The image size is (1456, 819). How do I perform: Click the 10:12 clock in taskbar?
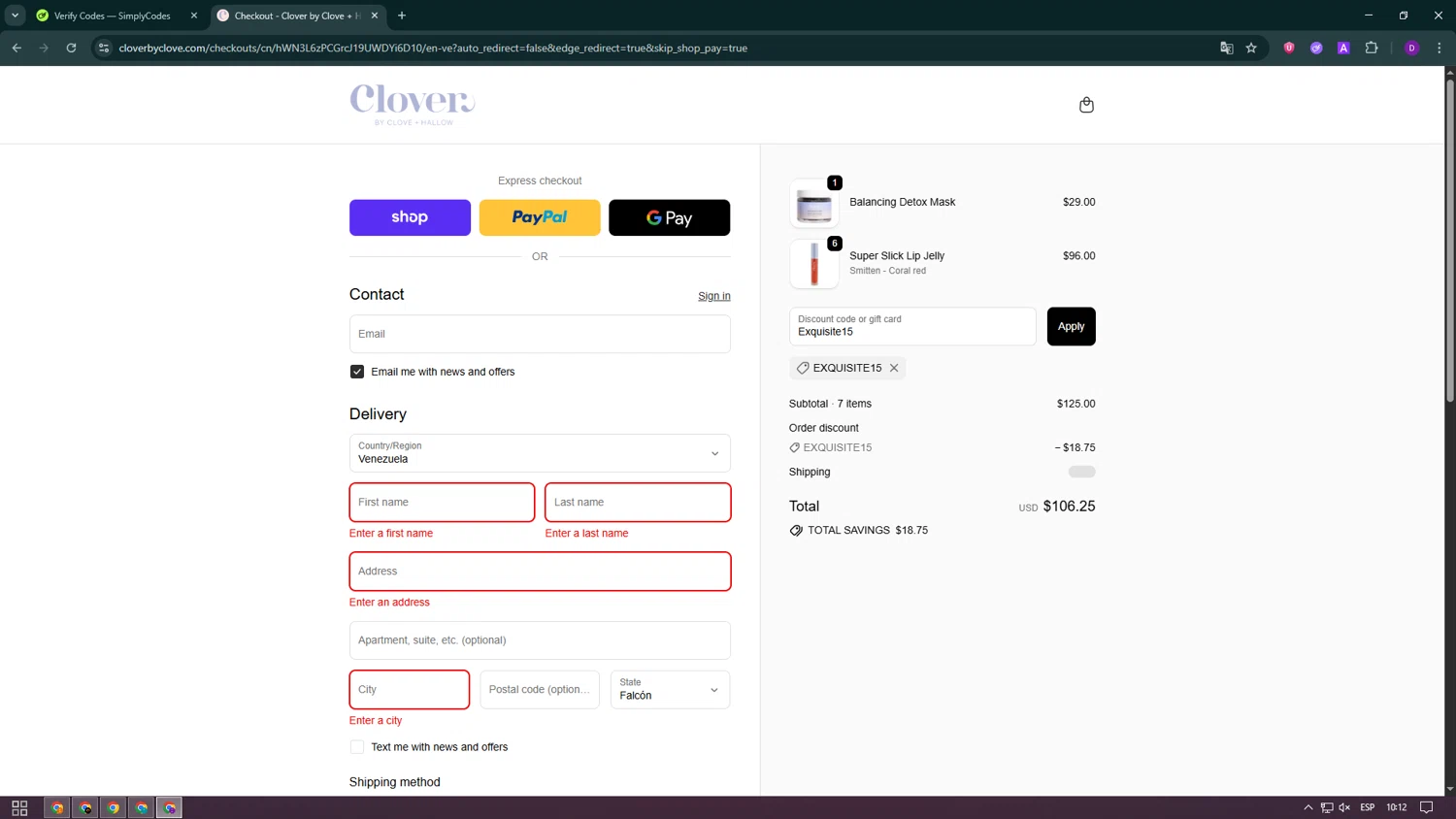(1396, 807)
